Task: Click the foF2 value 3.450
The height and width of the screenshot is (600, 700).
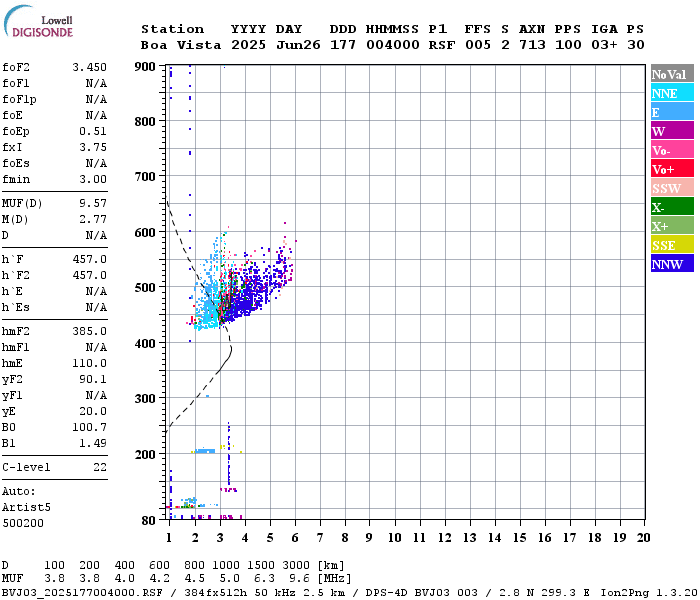Action: point(90,67)
